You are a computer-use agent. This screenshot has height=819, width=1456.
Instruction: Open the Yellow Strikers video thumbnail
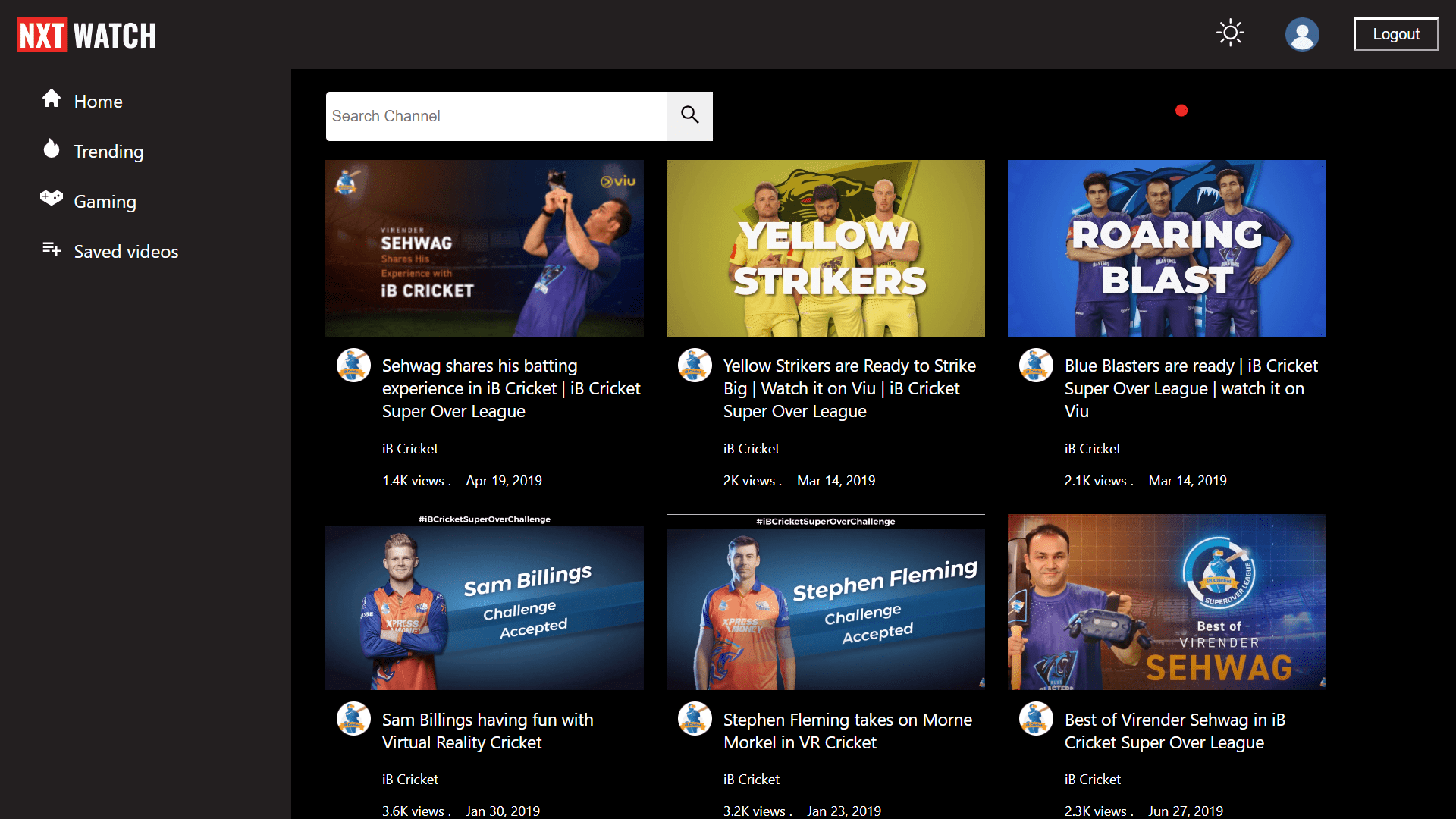coord(825,248)
